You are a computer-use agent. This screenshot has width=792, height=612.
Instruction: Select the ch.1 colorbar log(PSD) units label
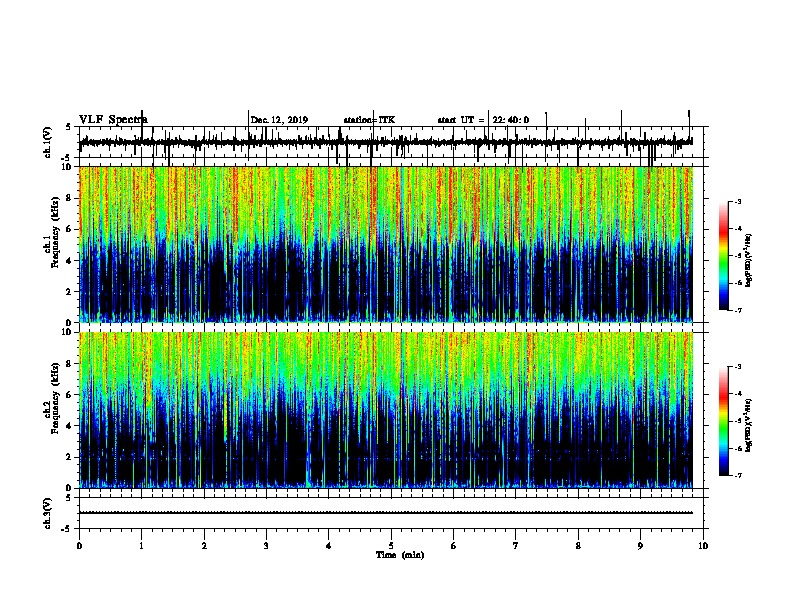(x=748, y=261)
